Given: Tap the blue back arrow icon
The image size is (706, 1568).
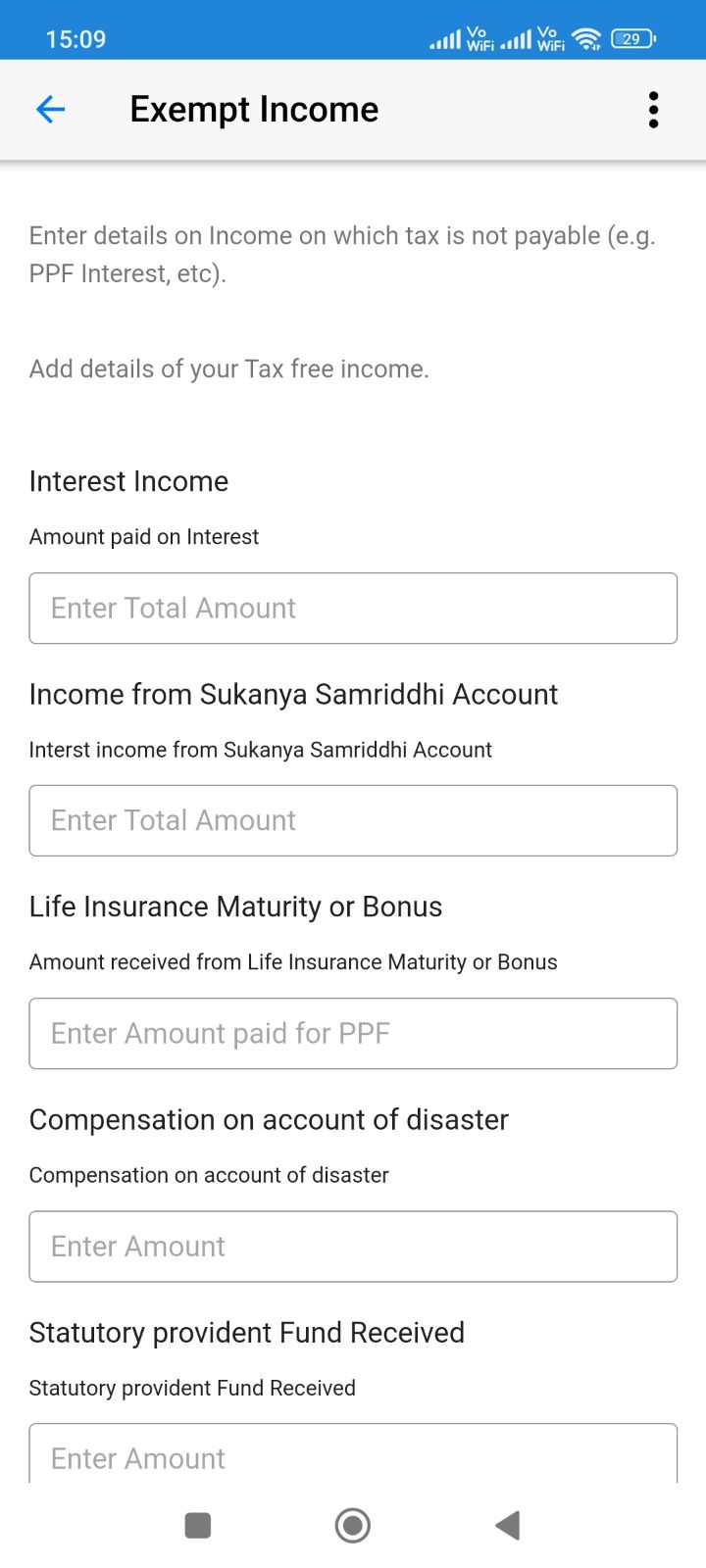Looking at the screenshot, I should coord(50,110).
